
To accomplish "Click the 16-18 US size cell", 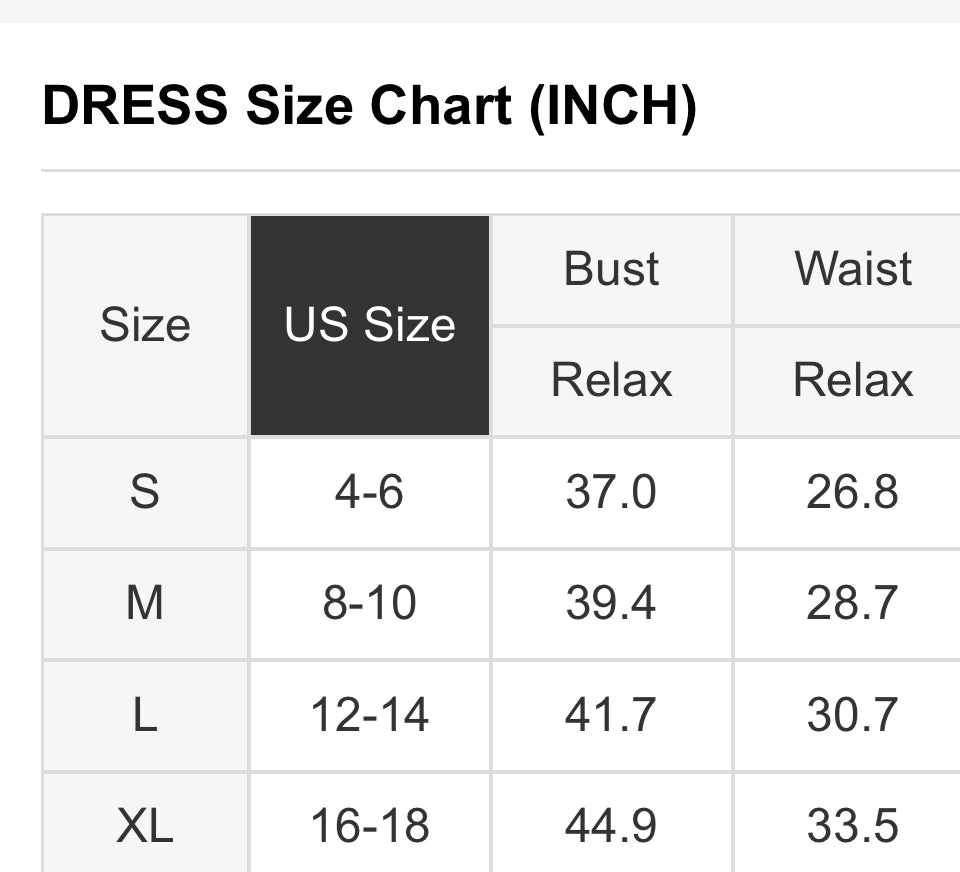I will point(370,824).
